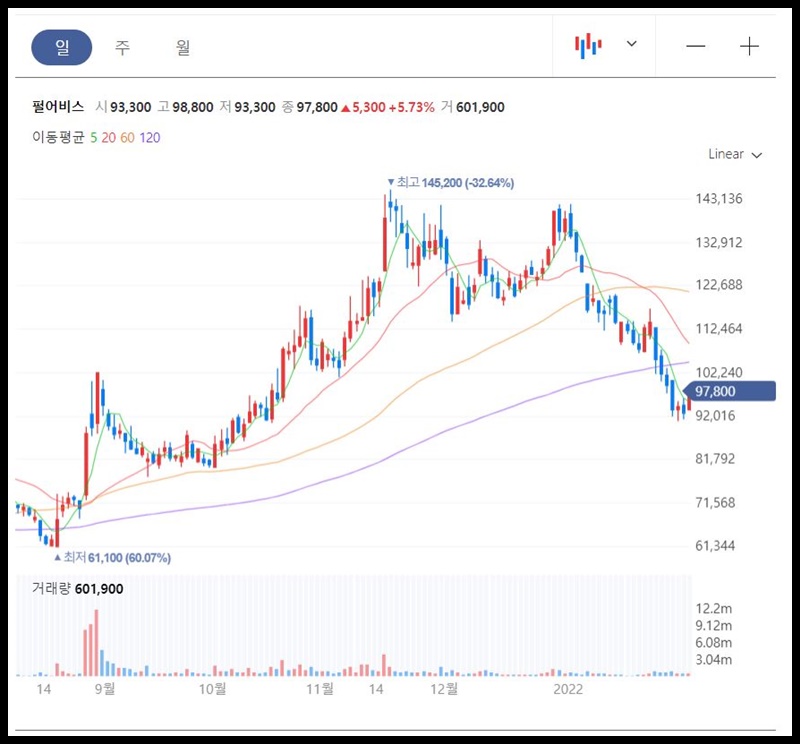800x744 pixels.
Task: Click the 97,800 current price tag
Action: click(729, 391)
